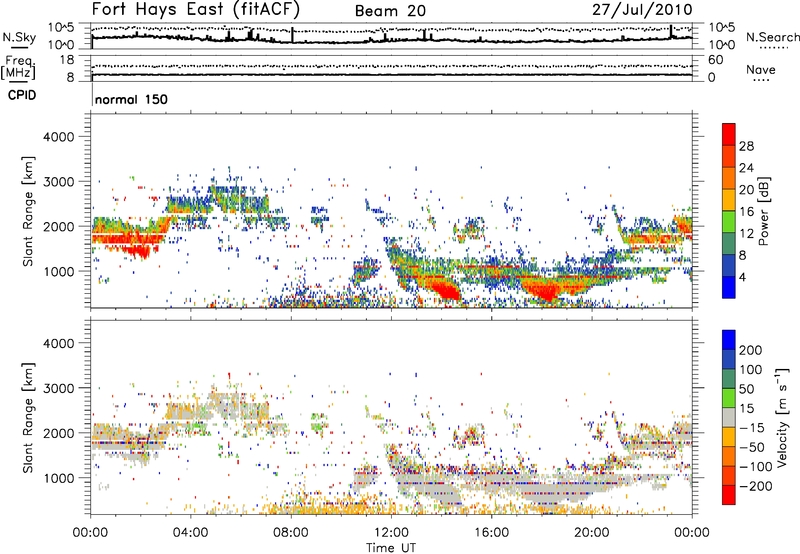Screen dimensions: 800x554
Task: Click the '28' tick on Power scale
Action: [746, 146]
